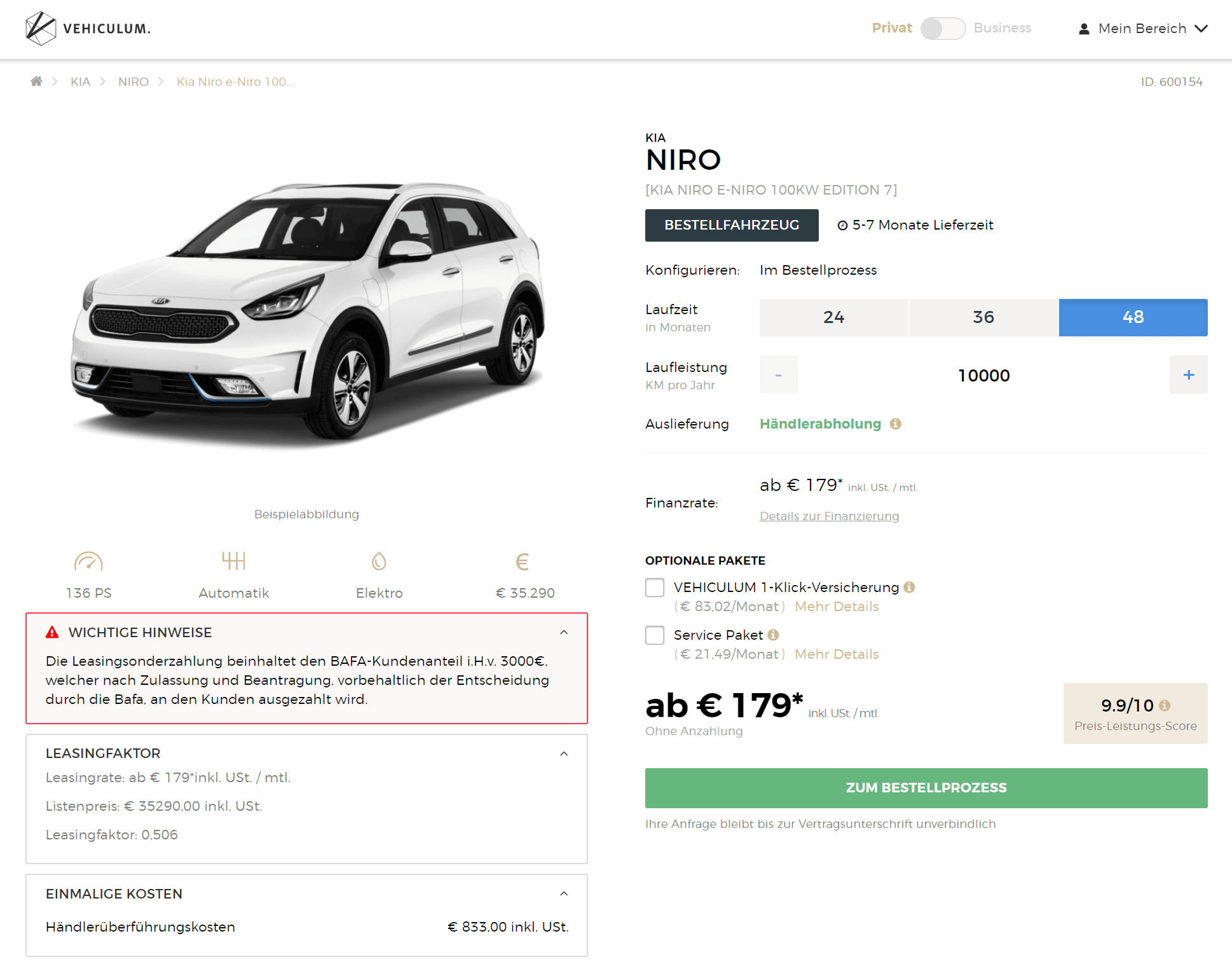Click the Elektro fuel drop icon
Viewport: 1232px width, 971px height.
tap(379, 561)
